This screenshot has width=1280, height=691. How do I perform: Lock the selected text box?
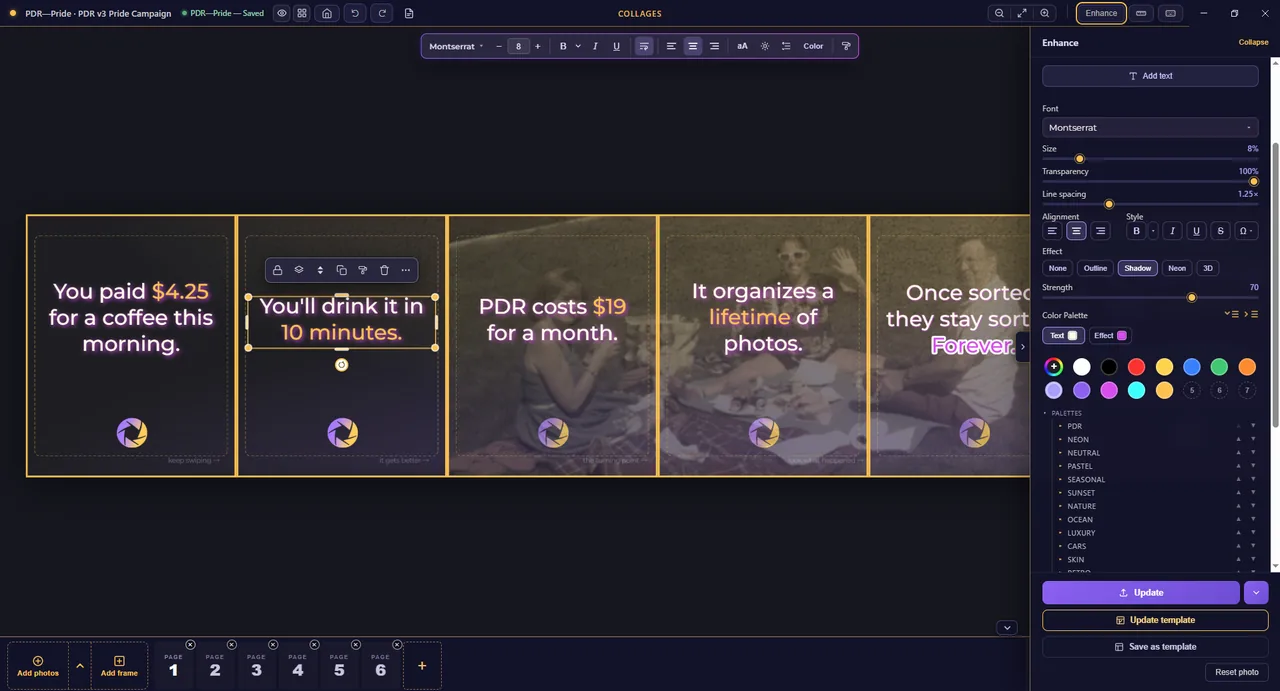[x=277, y=270]
